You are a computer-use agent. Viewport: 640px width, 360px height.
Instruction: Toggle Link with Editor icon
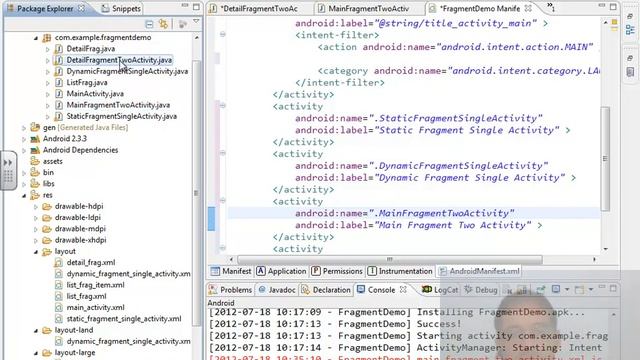[164, 24]
